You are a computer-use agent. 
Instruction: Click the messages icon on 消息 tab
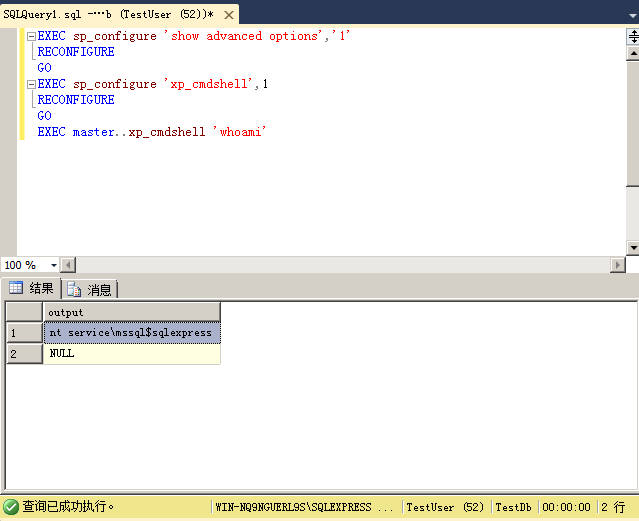pyautogui.click(x=74, y=289)
